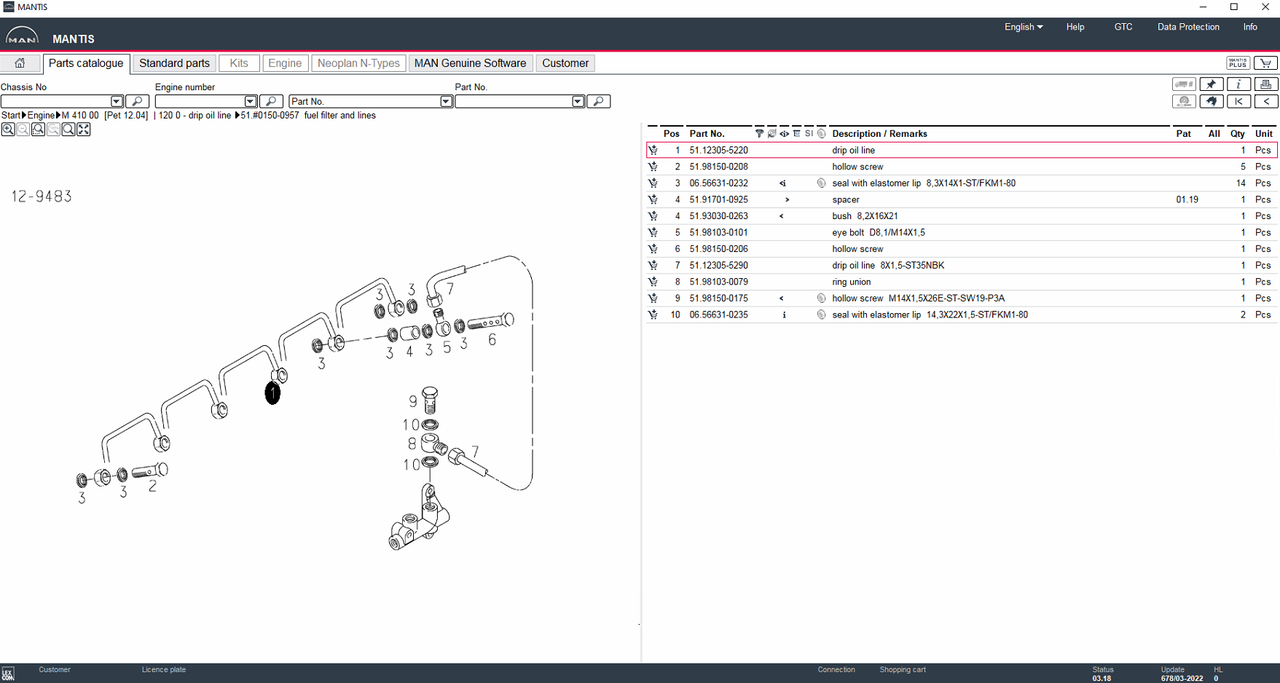Select part number 51.12305-5290 row
Viewport: 1280px width, 683px height.
[962, 265]
